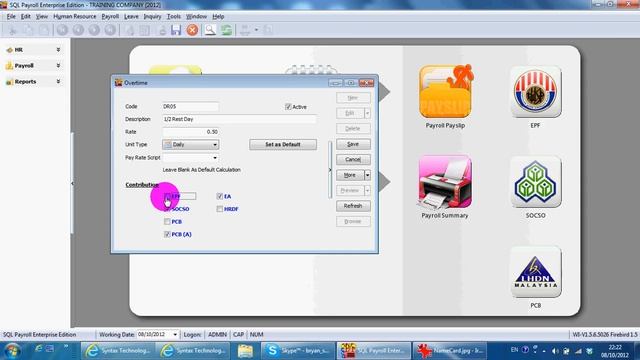The image size is (640, 360).
Task: Click the Overtime window title icon
Action: pos(118,82)
